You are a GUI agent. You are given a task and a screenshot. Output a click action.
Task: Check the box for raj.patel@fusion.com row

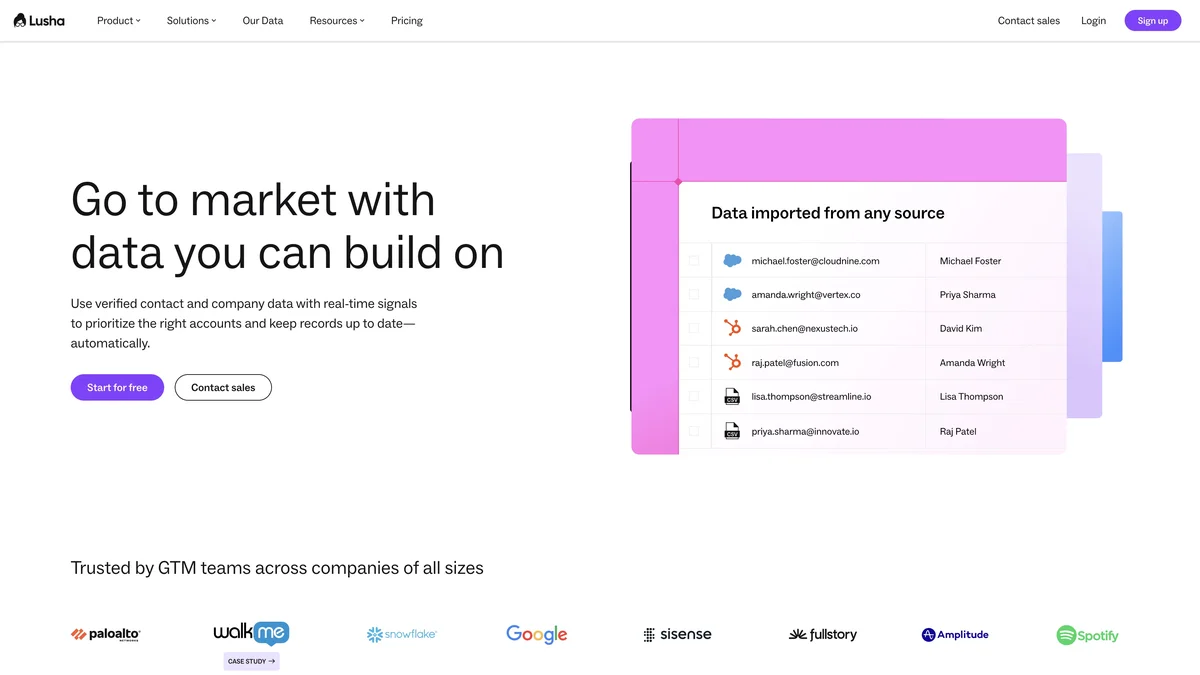(694, 362)
